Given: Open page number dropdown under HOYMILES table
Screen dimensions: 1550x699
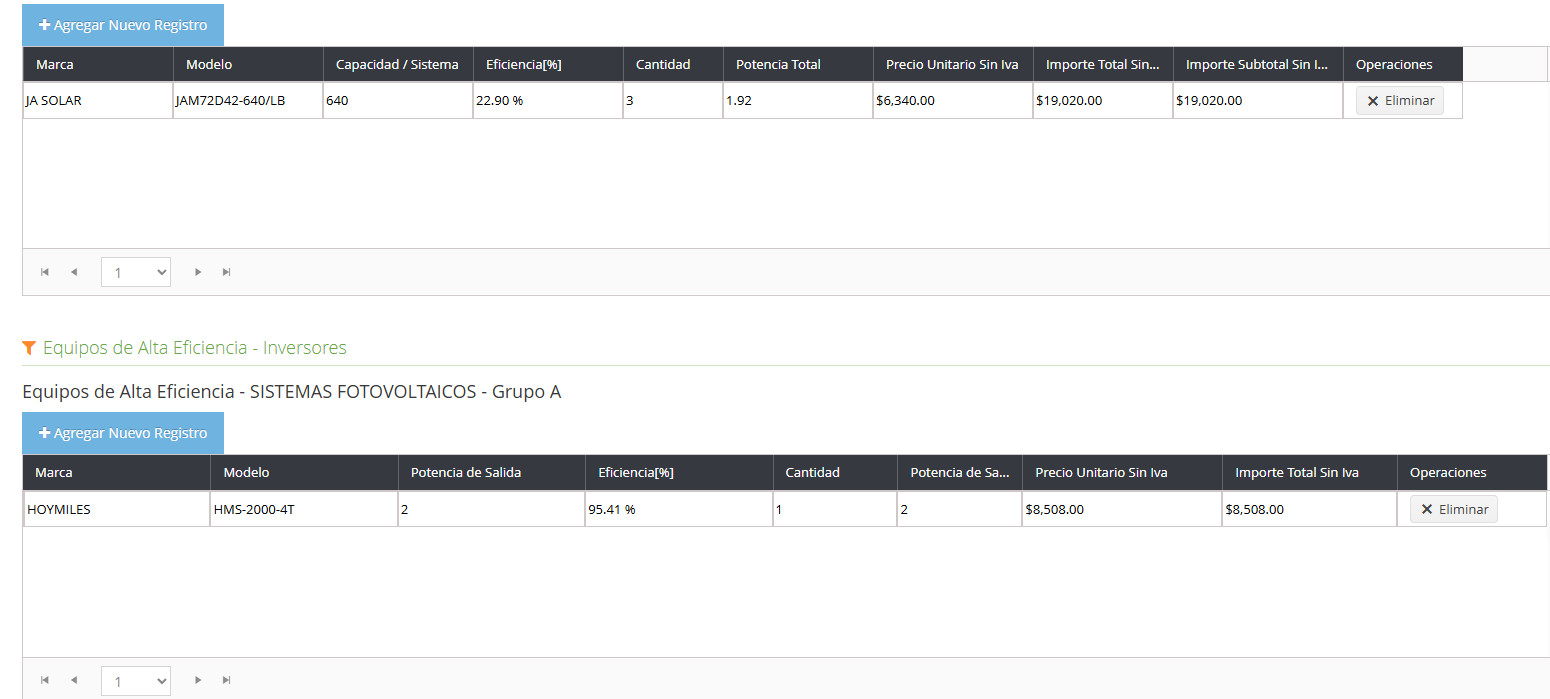Looking at the screenshot, I should (x=136, y=681).
